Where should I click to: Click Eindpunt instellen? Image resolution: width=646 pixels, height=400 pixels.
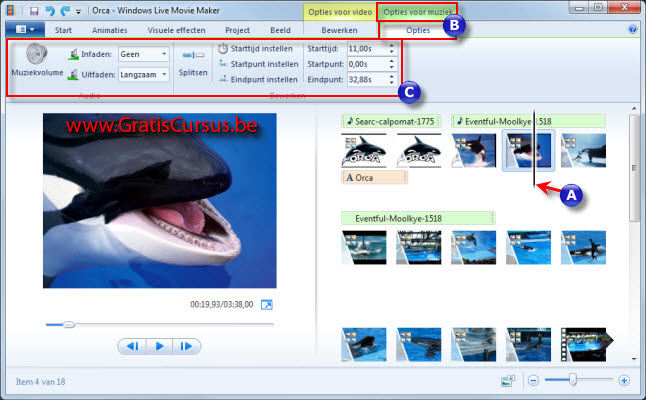pos(258,79)
